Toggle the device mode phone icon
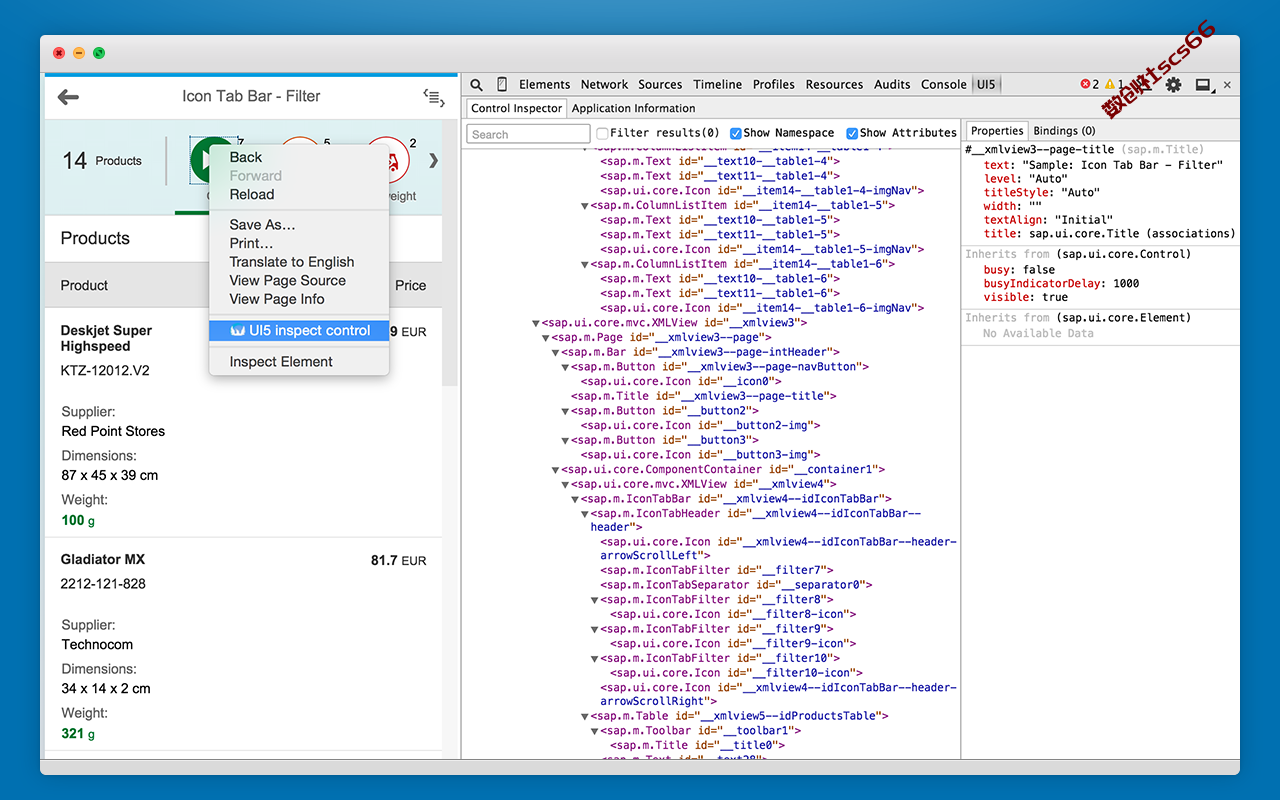Image resolution: width=1280 pixels, height=800 pixels. (501, 85)
